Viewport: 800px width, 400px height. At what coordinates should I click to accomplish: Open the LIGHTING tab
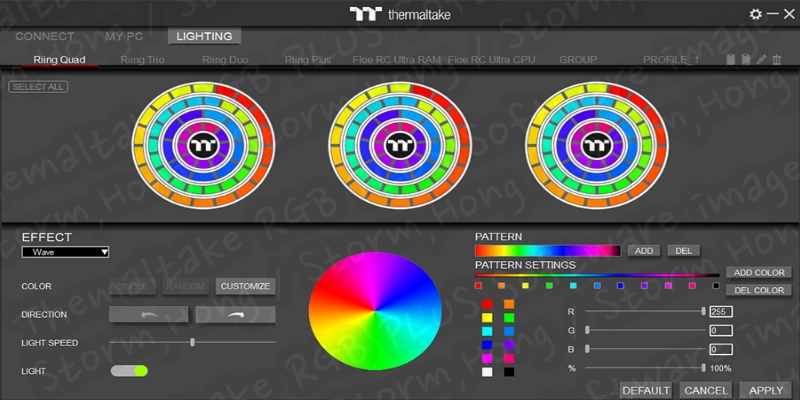click(204, 36)
